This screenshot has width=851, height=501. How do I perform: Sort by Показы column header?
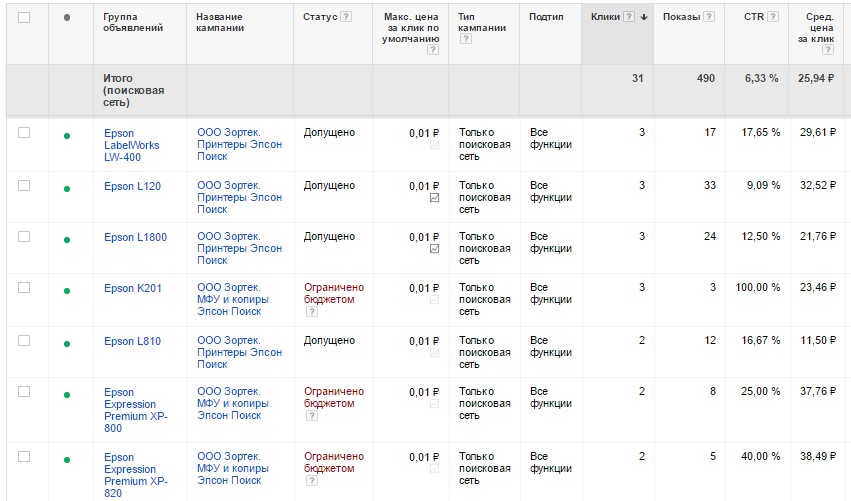(682, 17)
